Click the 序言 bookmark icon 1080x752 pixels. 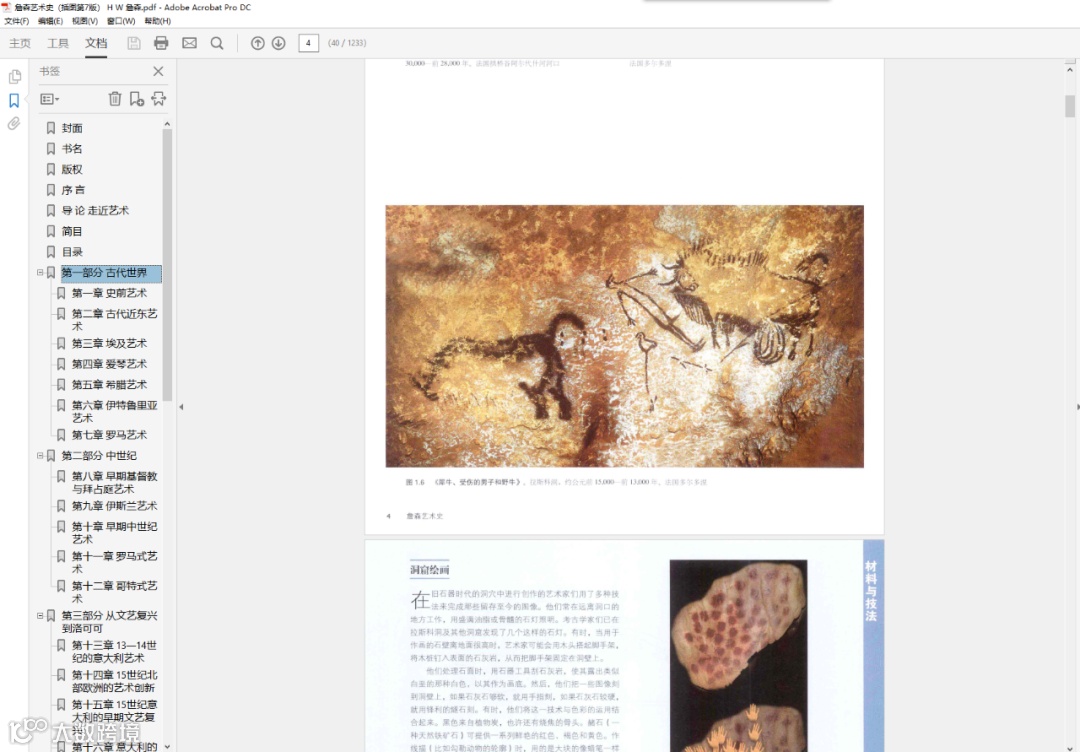pos(51,190)
